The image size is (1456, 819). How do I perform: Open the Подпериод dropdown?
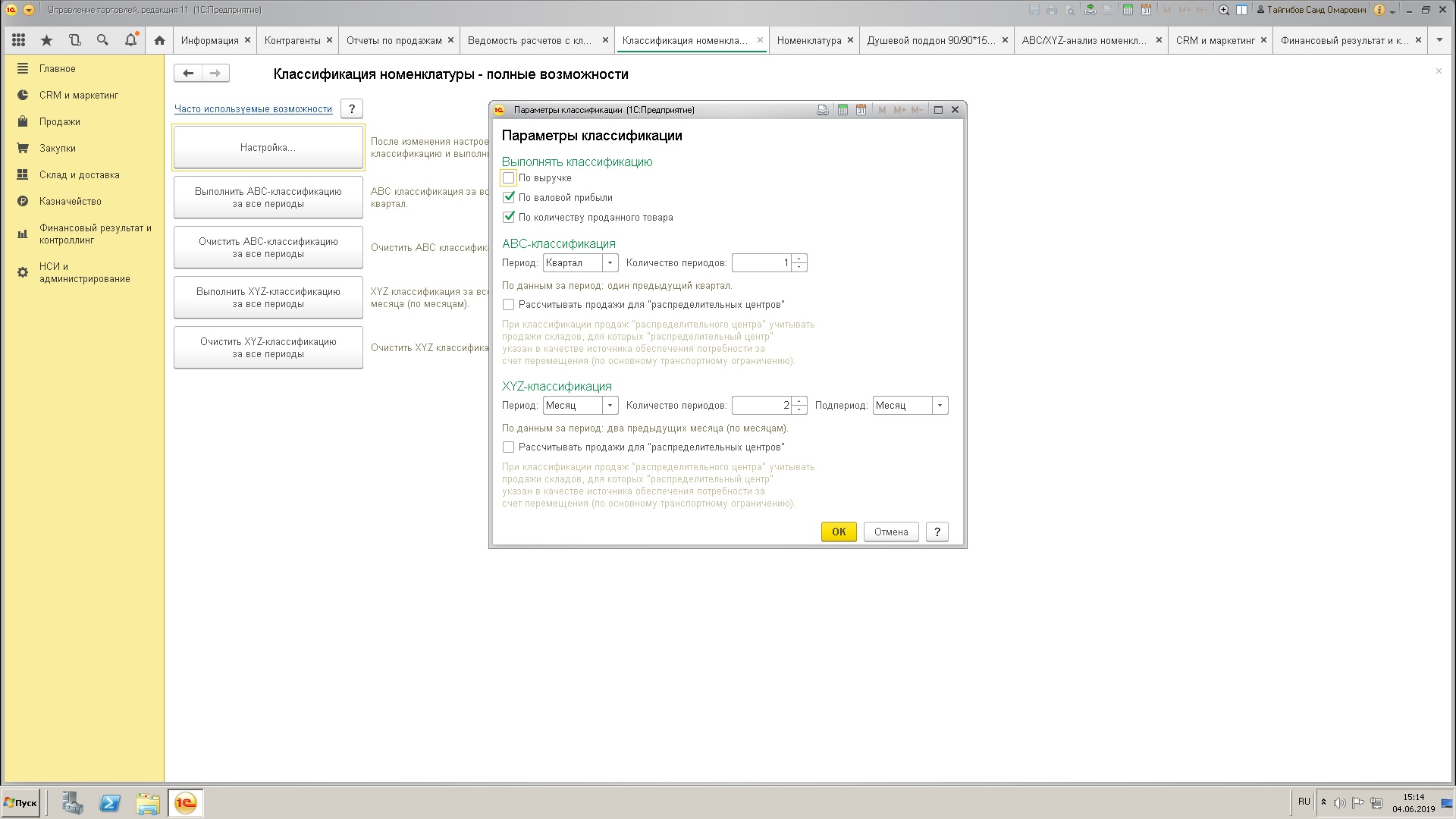click(x=940, y=406)
